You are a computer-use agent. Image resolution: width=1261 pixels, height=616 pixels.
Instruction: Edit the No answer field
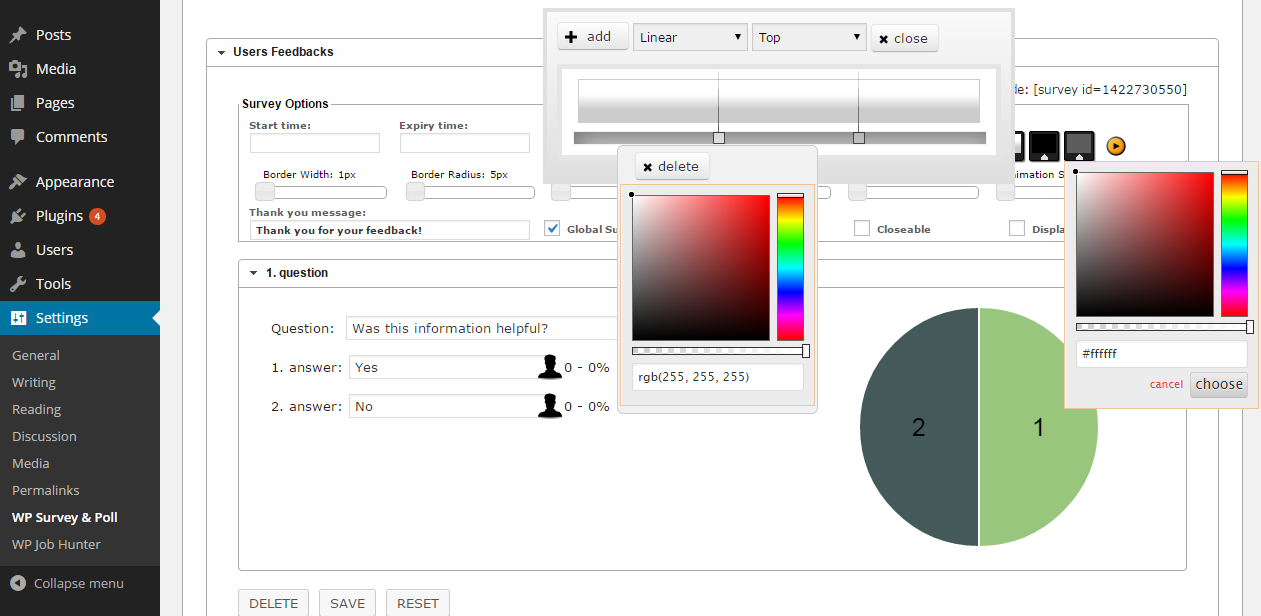444,406
